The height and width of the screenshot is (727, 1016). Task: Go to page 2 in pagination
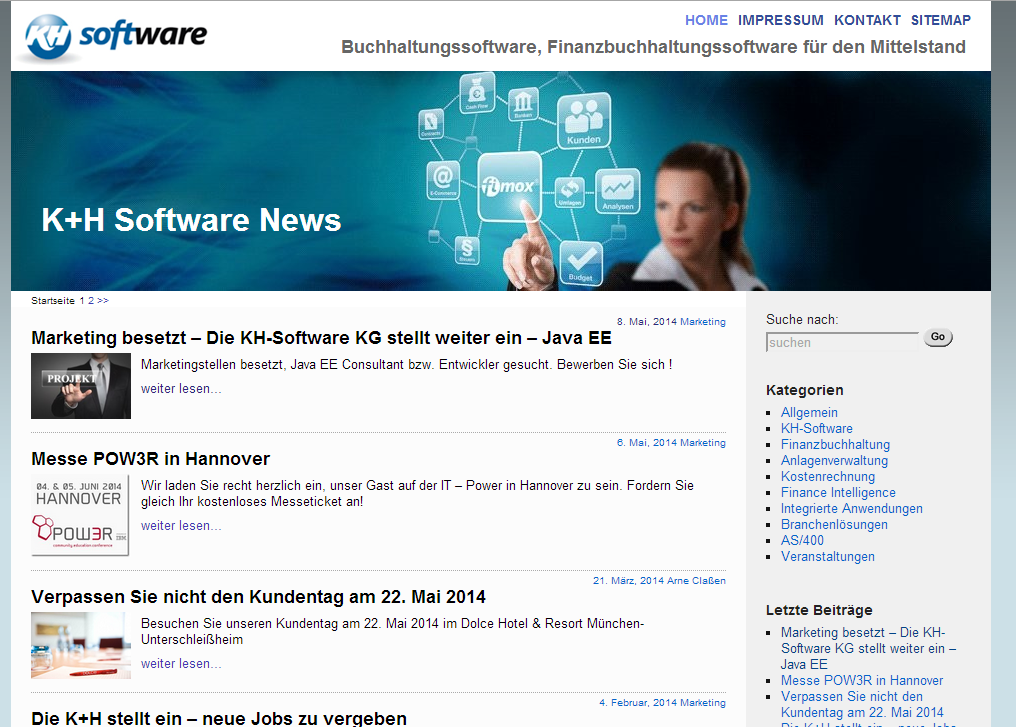[x=91, y=301]
